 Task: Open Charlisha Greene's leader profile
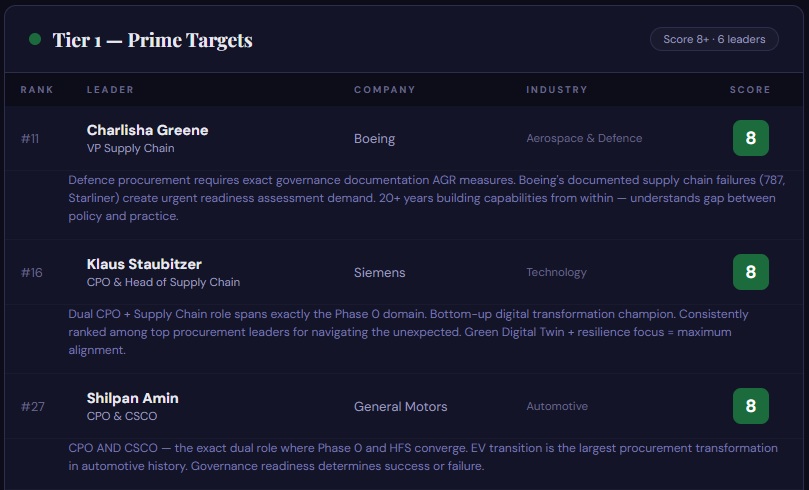pyautogui.click(x=147, y=130)
